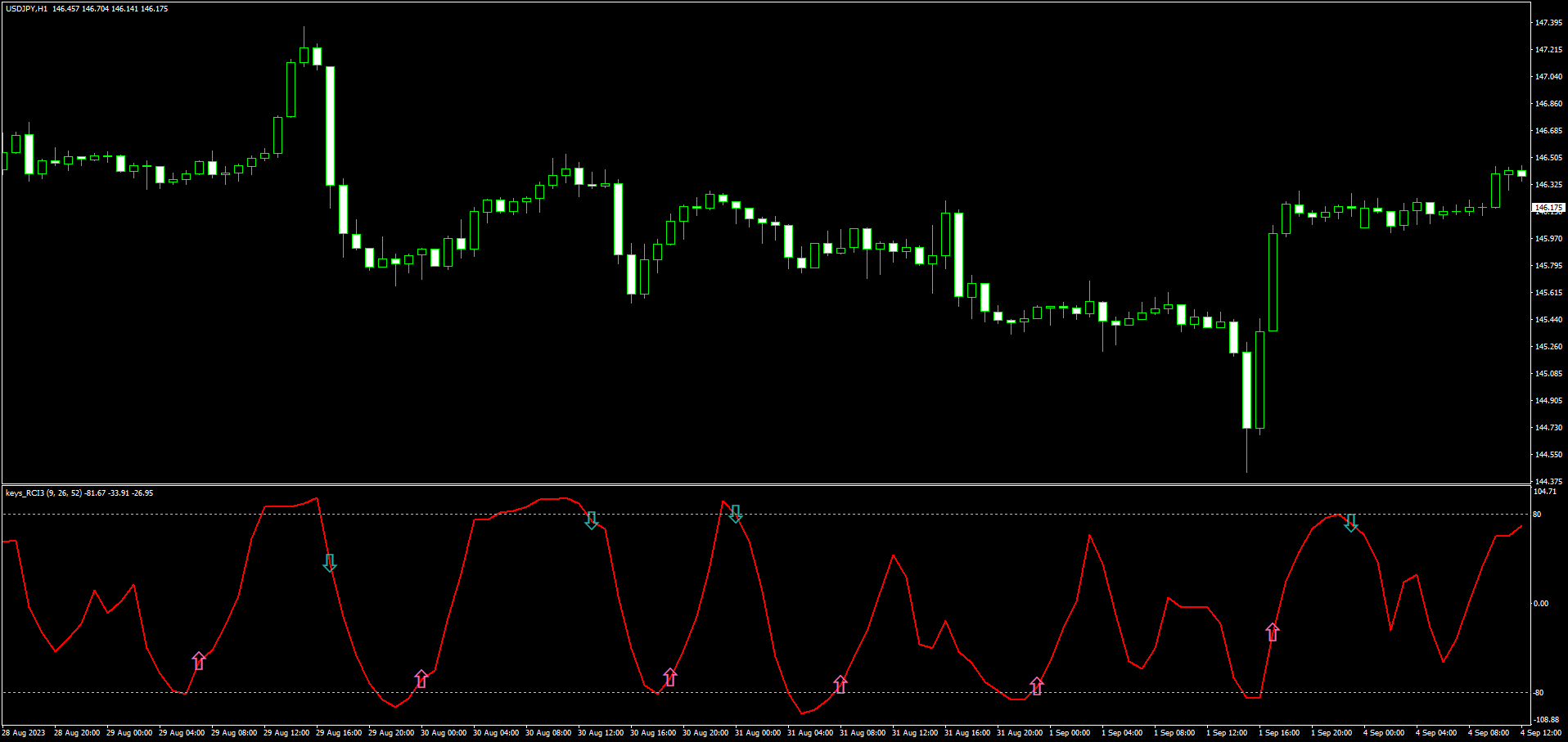Click the USDJPY,H1 chart title text
The width and height of the screenshot is (1568, 742).
pos(26,9)
